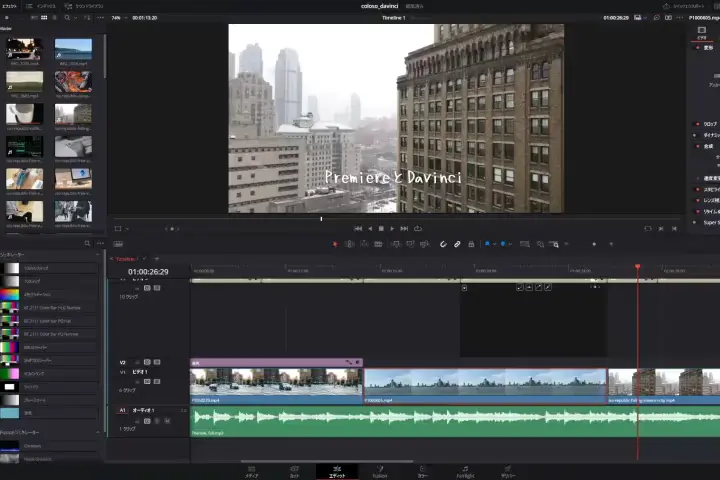Toggle auto track selector on Video 1
Viewport: 720px width, 480px height.
tap(147, 382)
